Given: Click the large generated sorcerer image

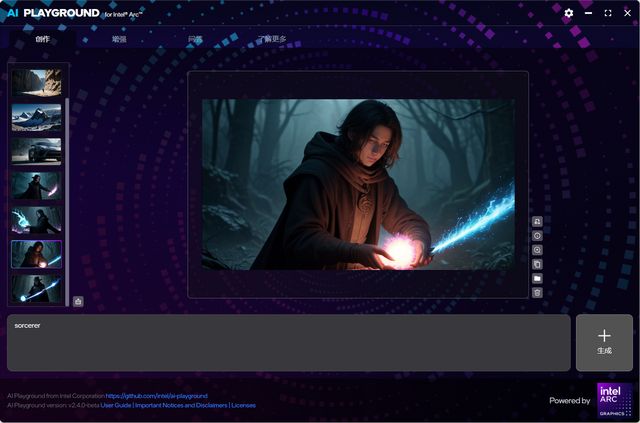Looking at the screenshot, I should [x=358, y=185].
